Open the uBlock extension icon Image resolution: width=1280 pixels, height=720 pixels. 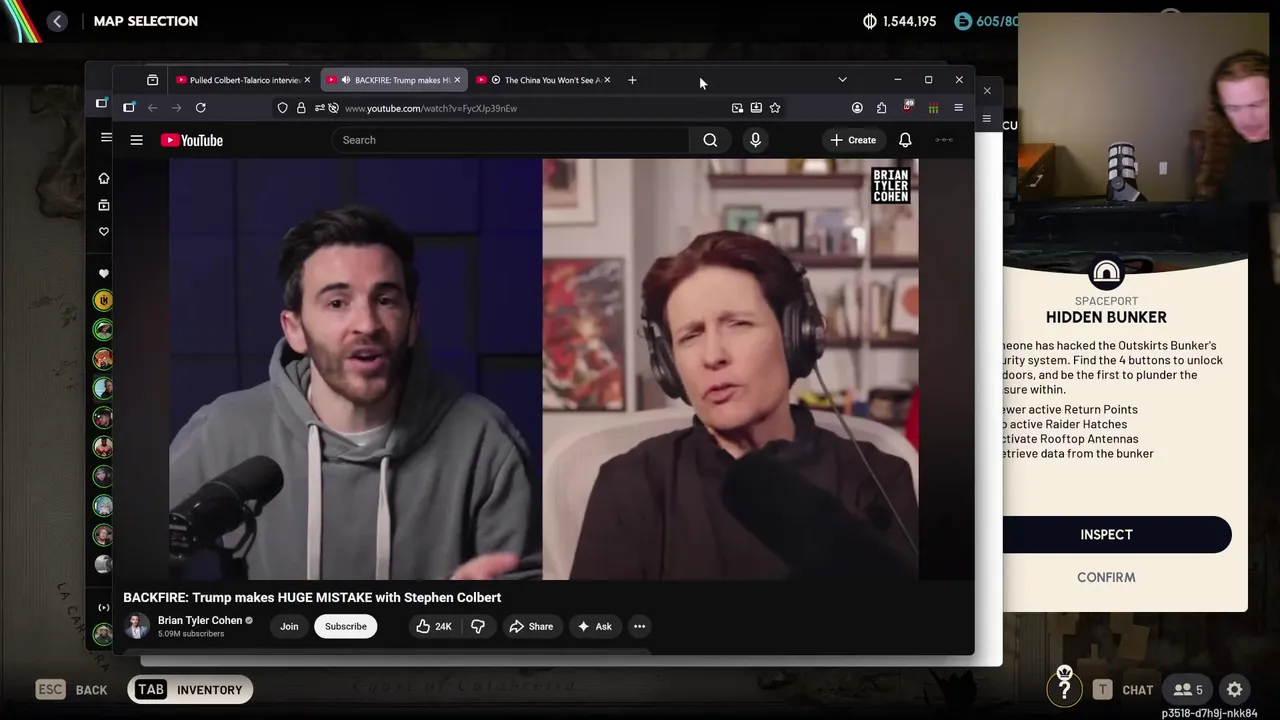coord(908,106)
